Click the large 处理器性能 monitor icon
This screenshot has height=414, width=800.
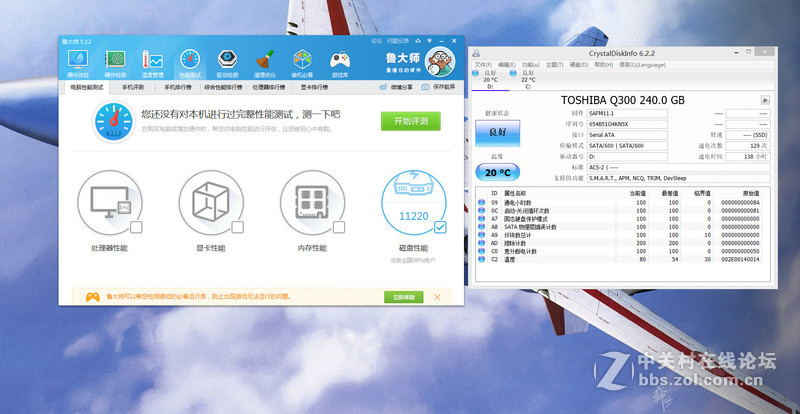110,202
